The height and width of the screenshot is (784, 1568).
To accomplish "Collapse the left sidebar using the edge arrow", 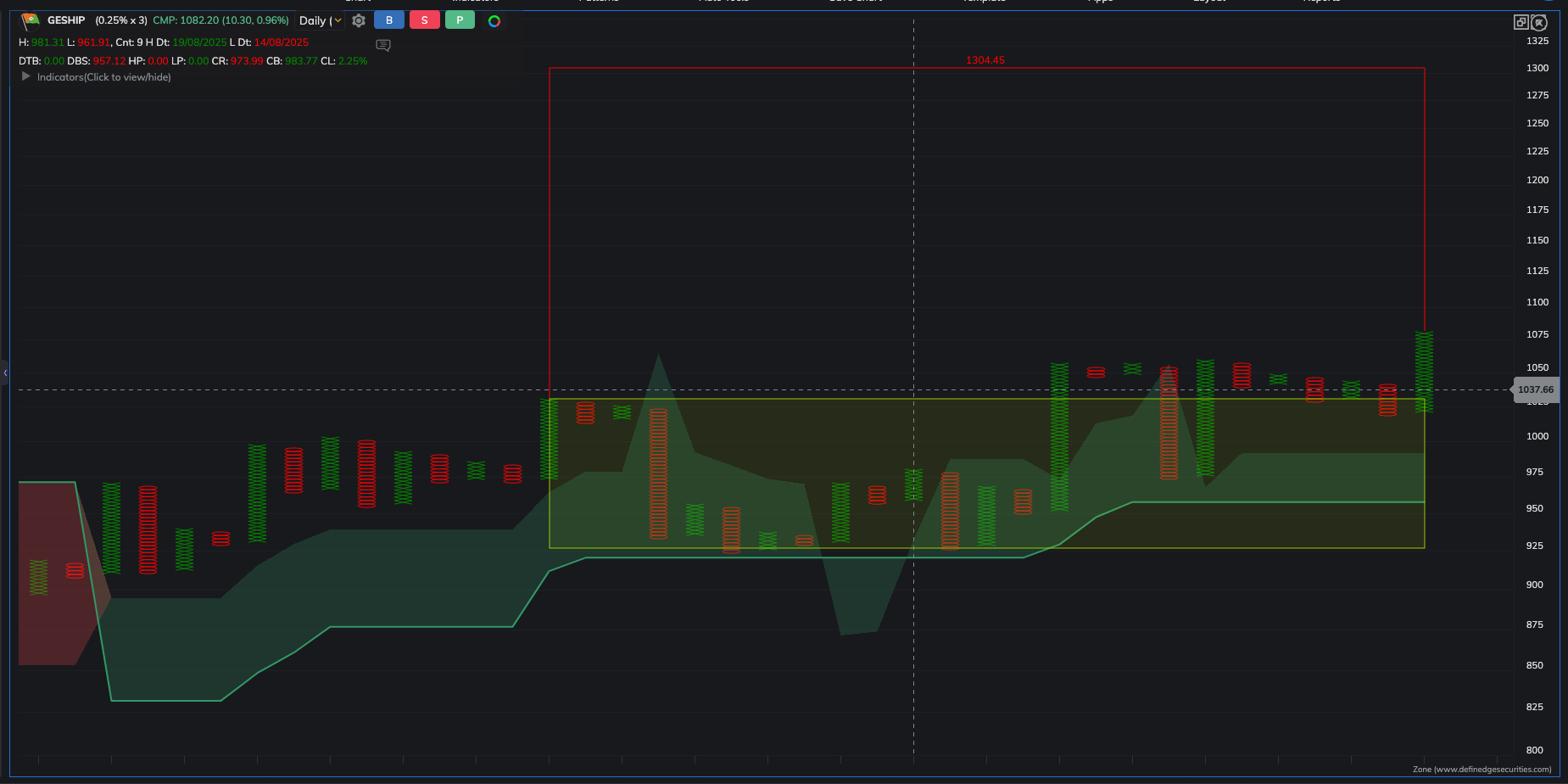I will [x=5, y=372].
